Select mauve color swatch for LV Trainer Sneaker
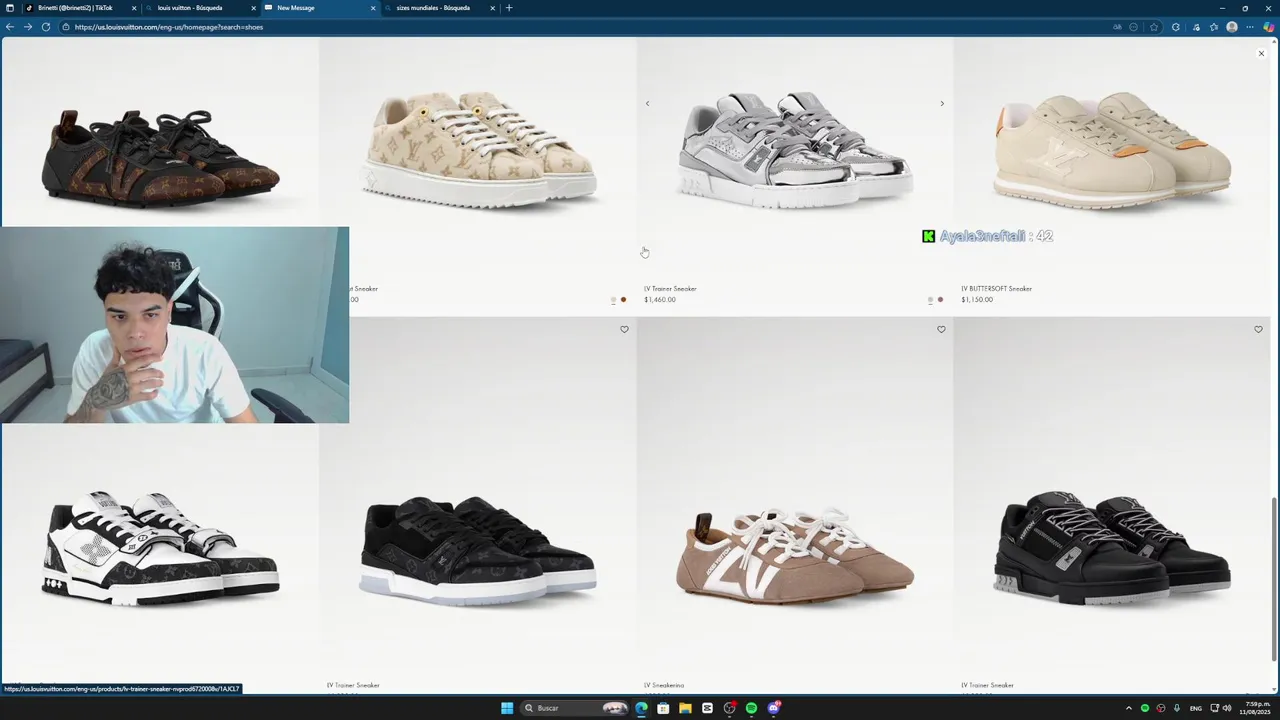This screenshot has height=720, width=1280. pos(940,300)
